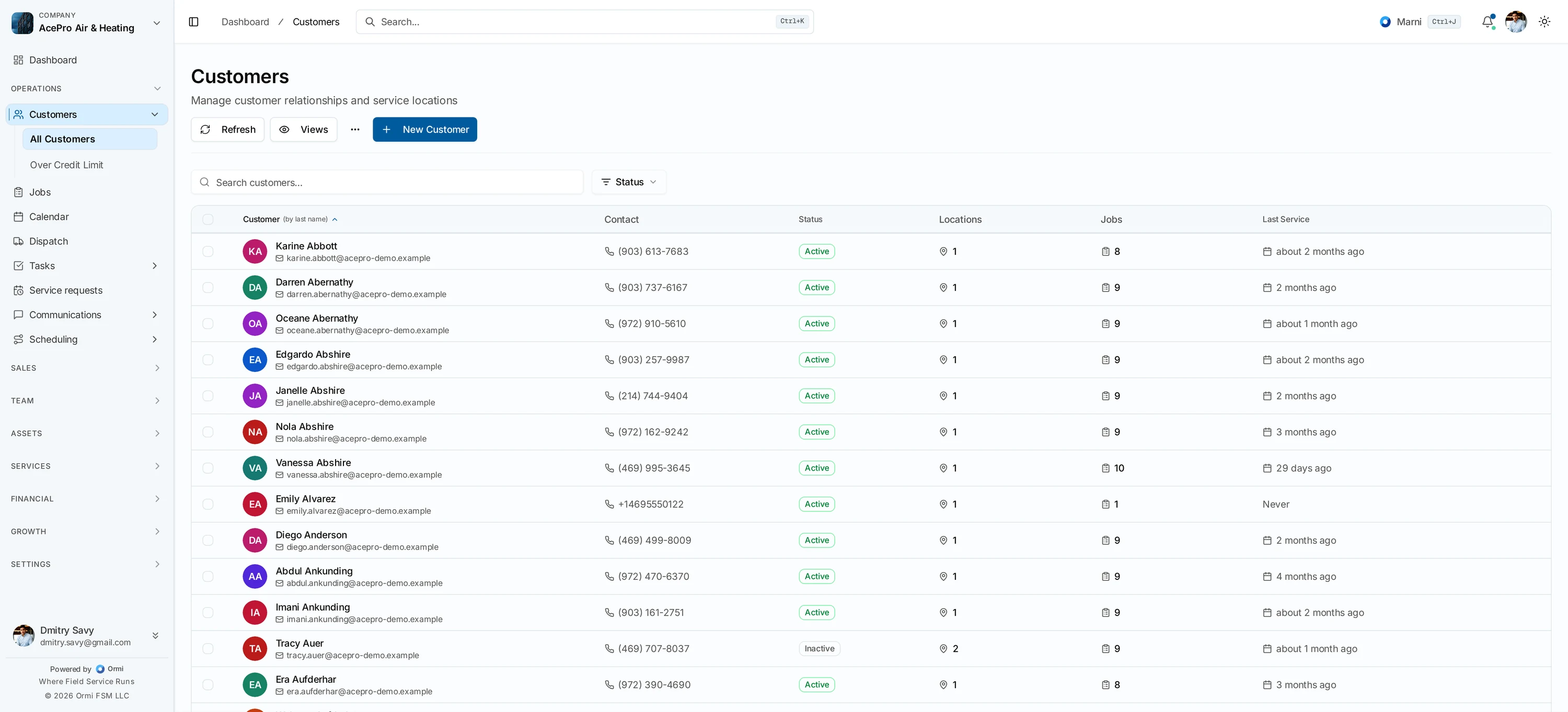Select Imani Ankunding's row checkbox
The image size is (1568, 712).
coord(208,612)
